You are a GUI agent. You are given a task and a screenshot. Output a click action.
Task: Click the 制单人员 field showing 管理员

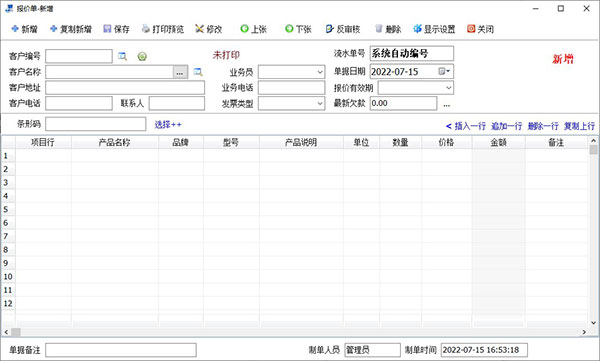click(372, 350)
